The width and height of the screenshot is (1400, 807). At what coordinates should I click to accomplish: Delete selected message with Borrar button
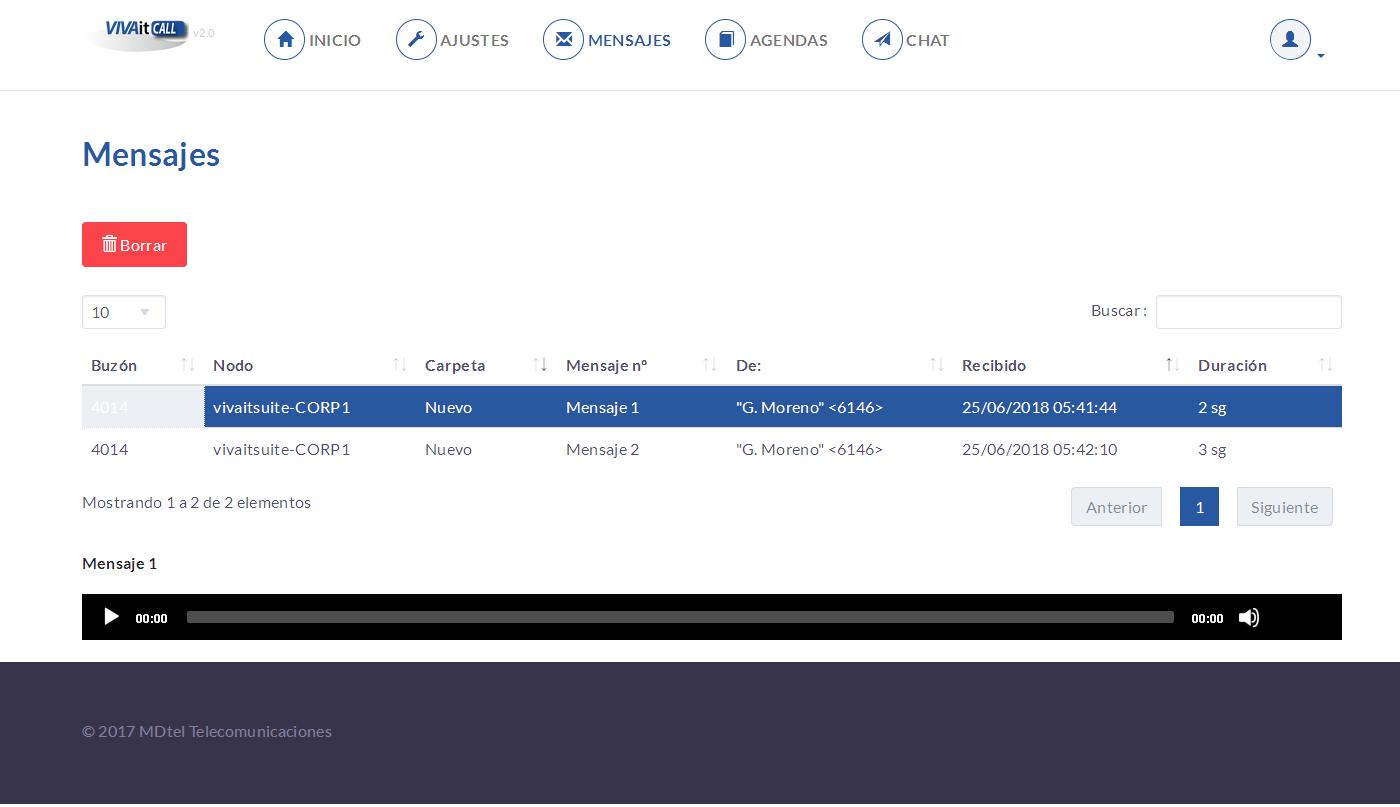tap(134, 244)
